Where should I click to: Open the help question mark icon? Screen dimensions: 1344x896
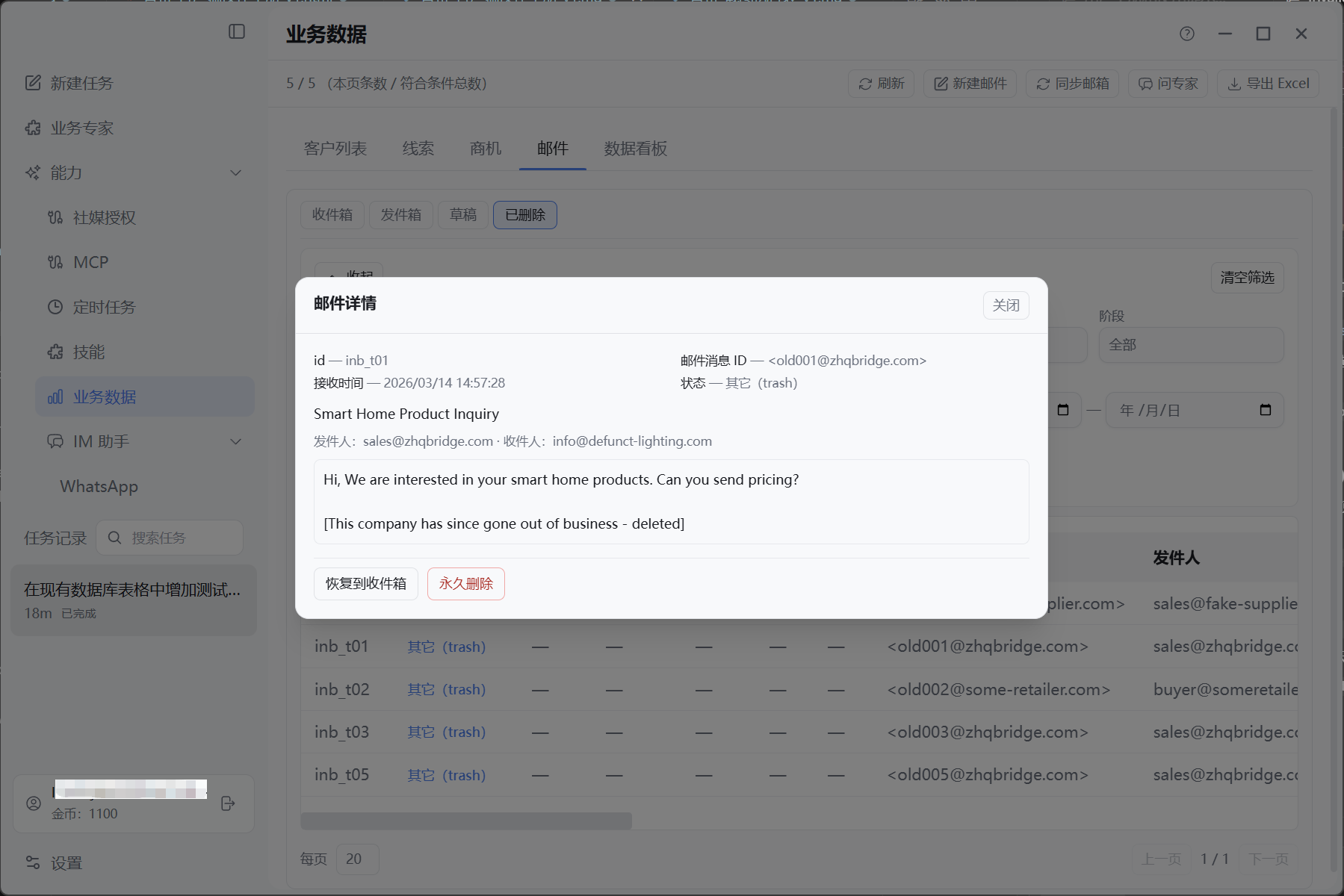click(x=1187, y=34)
